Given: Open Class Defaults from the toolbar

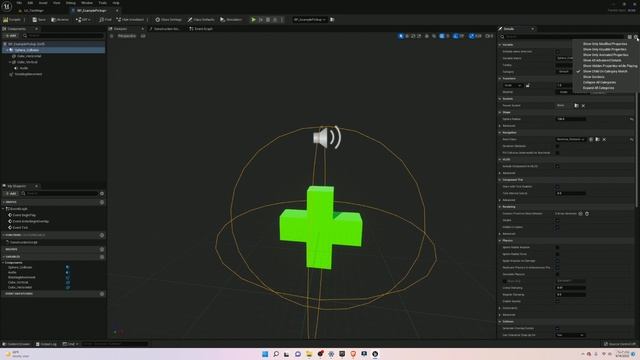Looking at the screenshot, I should click(x=201, y=20).
